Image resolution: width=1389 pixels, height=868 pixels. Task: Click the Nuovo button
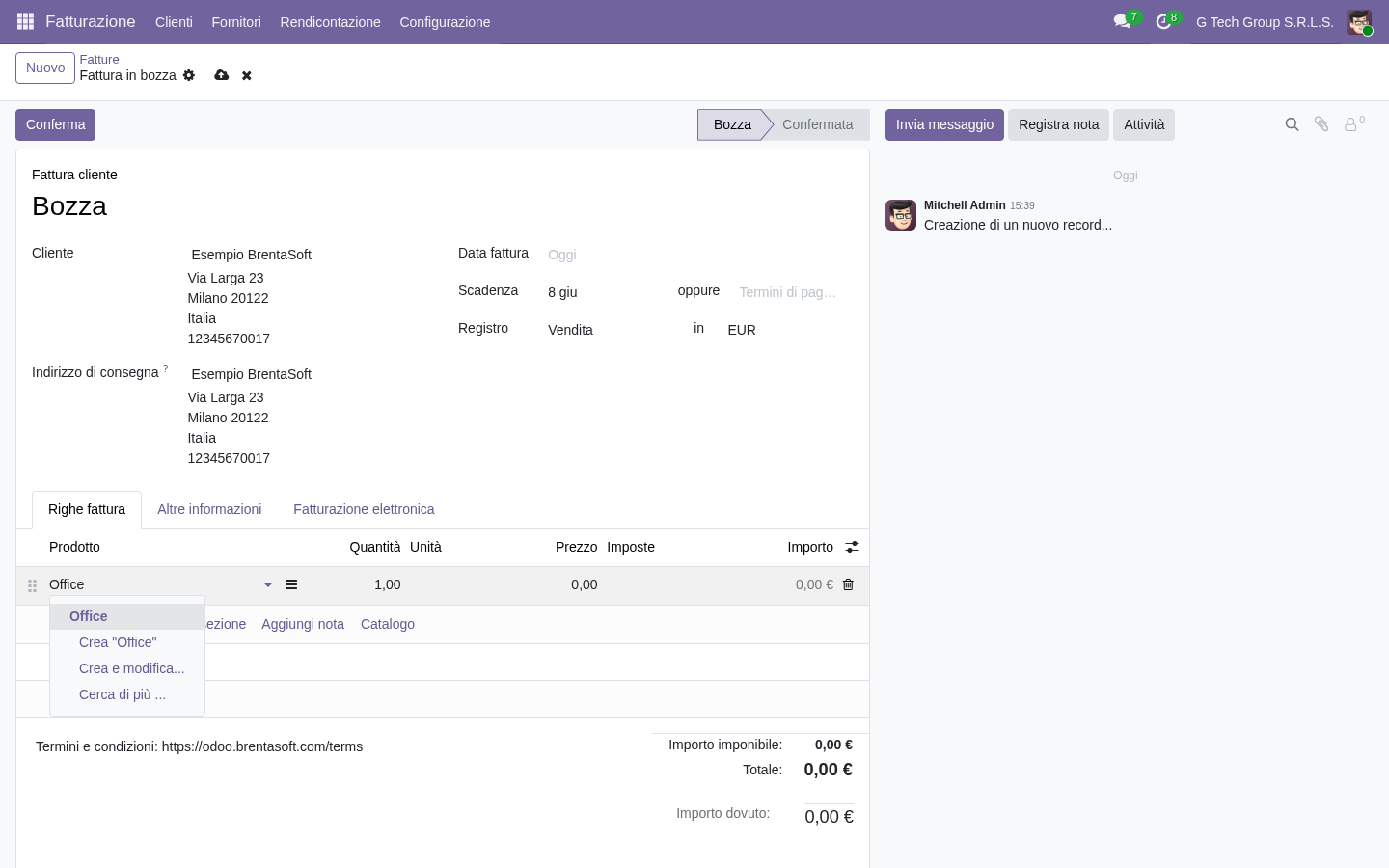(45, 68)
